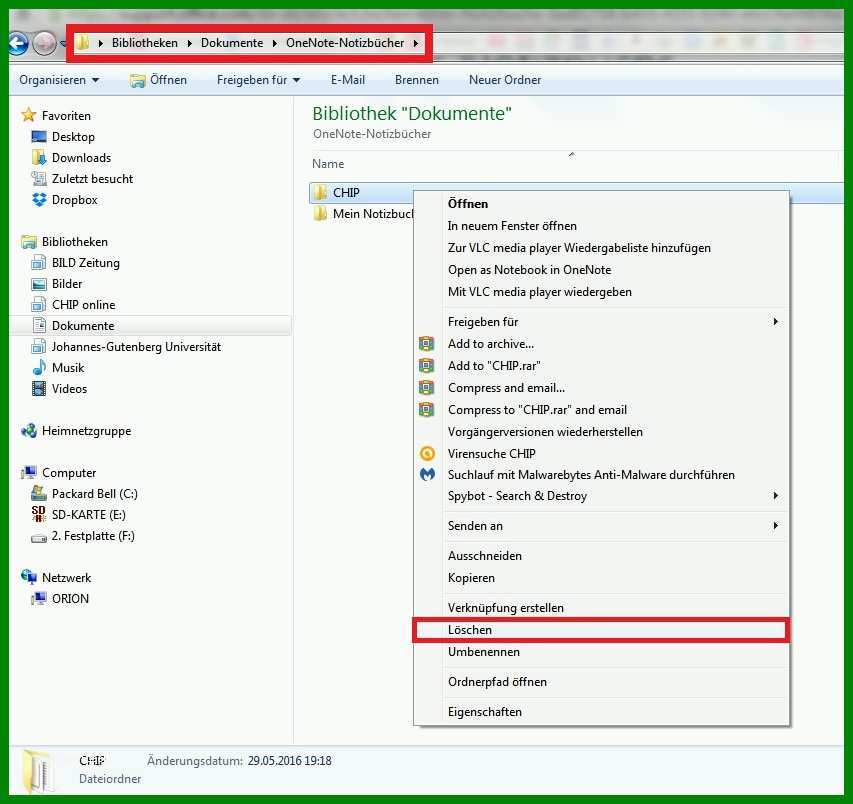The height and width of the screenshot is (804, 853).
Task: Click the CHIP folder icon in file list
Action: click(x=320, y=192)
